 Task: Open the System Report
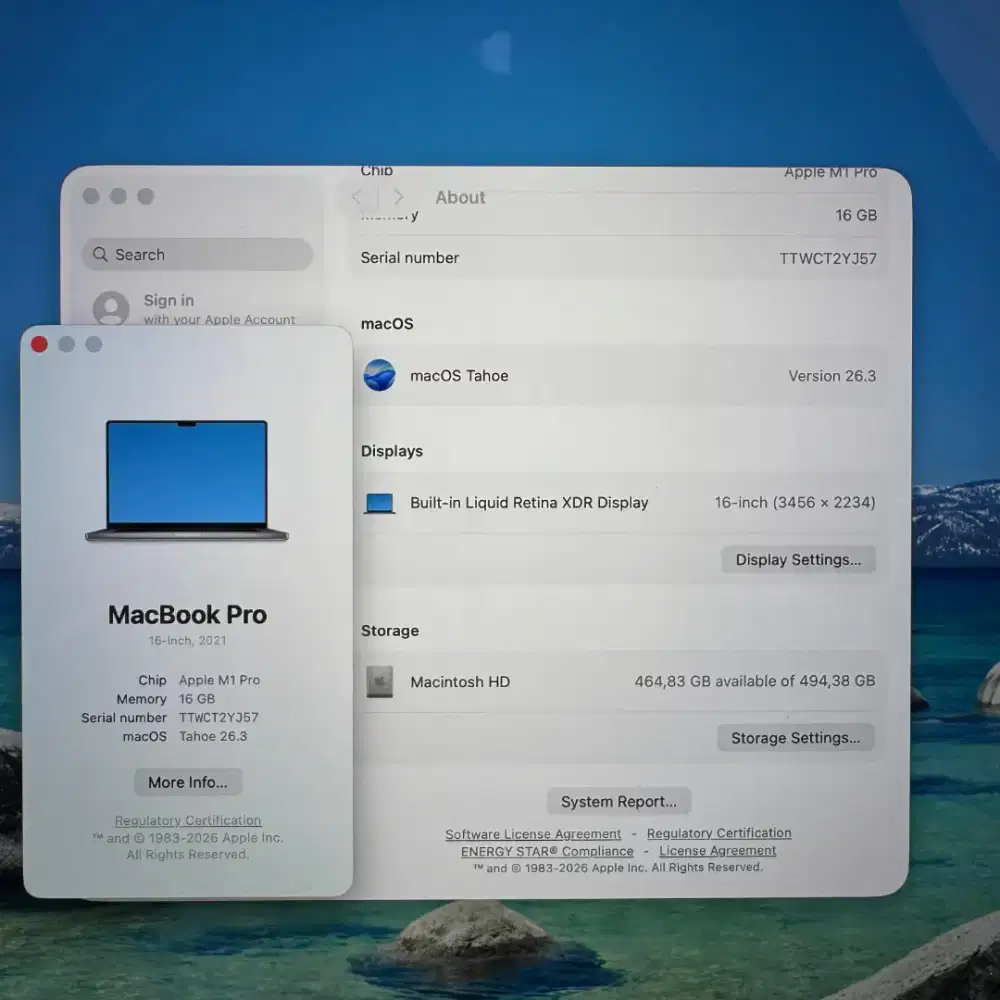click(x=618, y=801)
